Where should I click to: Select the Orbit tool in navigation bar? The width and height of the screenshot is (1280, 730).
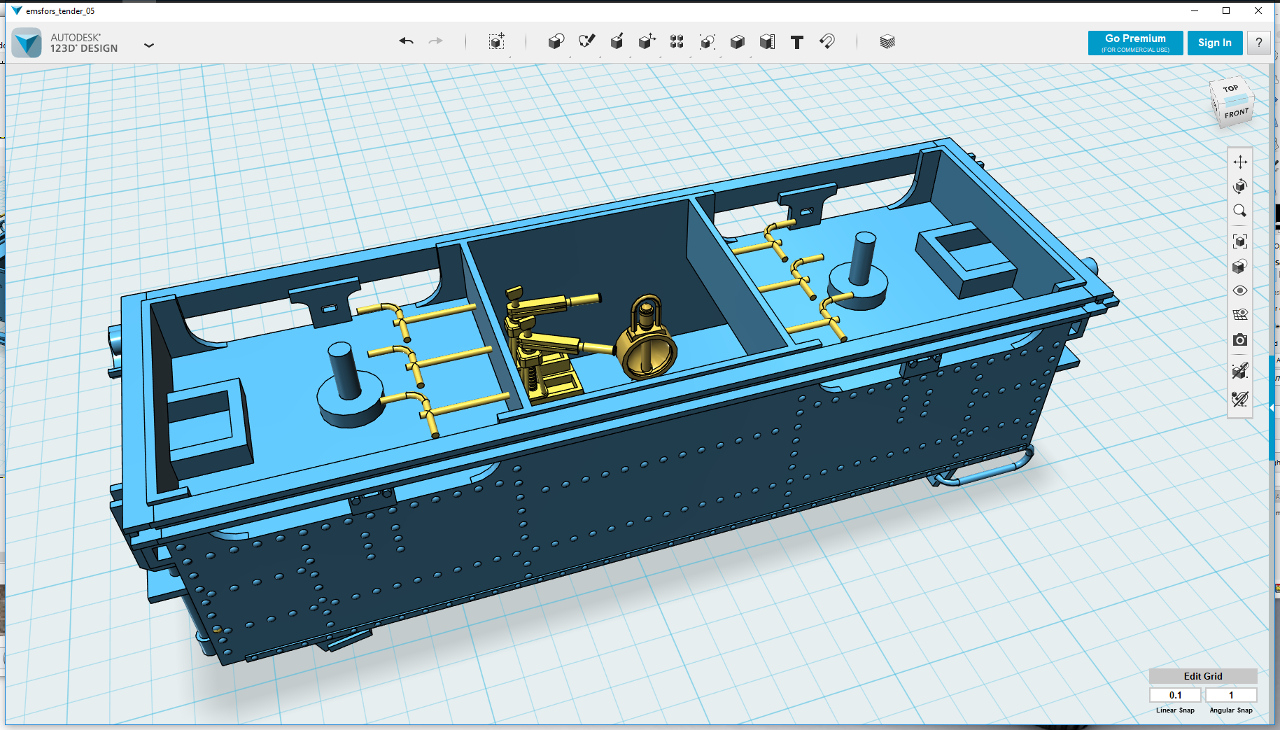pos(1240,186)
